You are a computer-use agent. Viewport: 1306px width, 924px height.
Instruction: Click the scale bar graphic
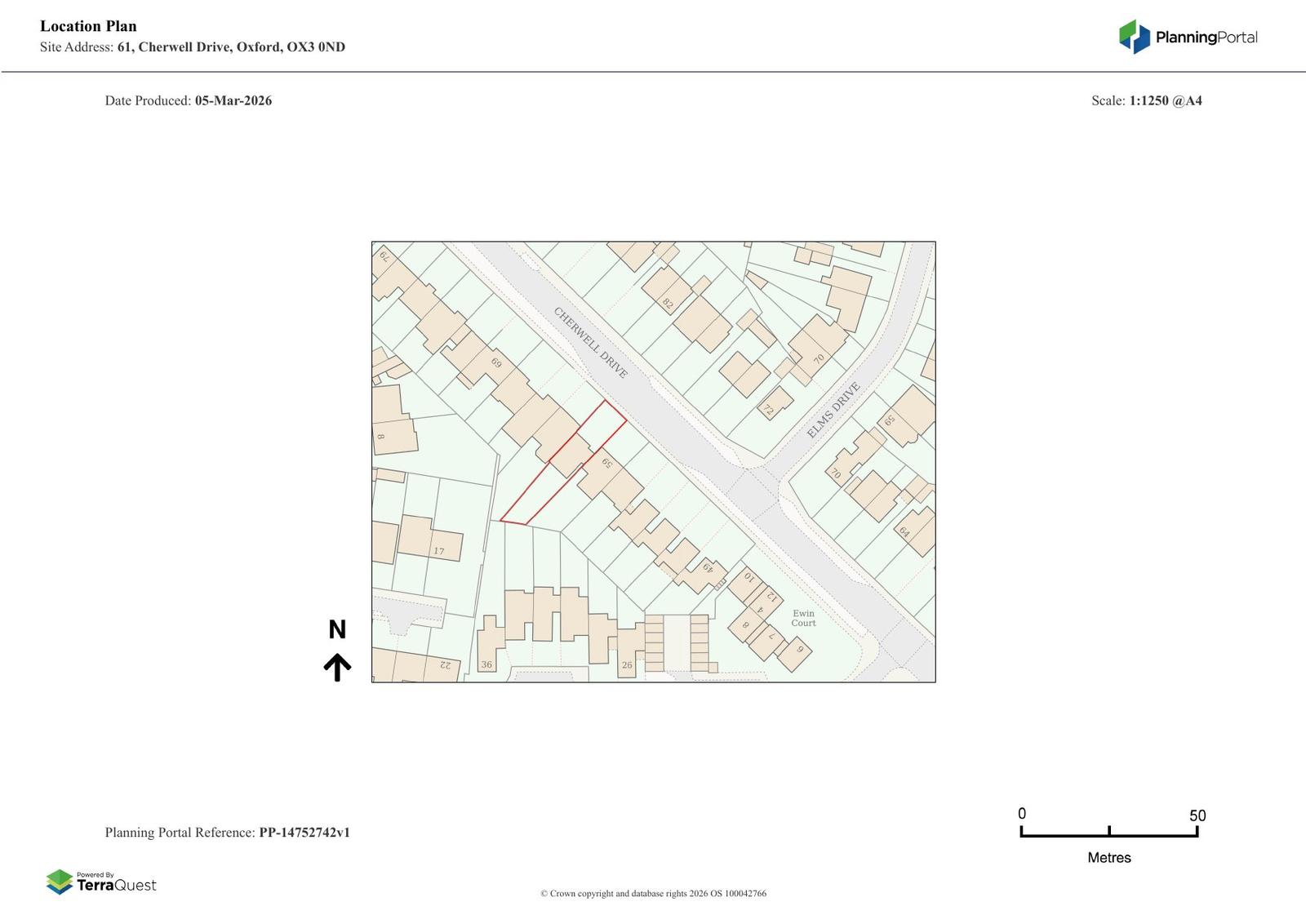click(1108, 832)
